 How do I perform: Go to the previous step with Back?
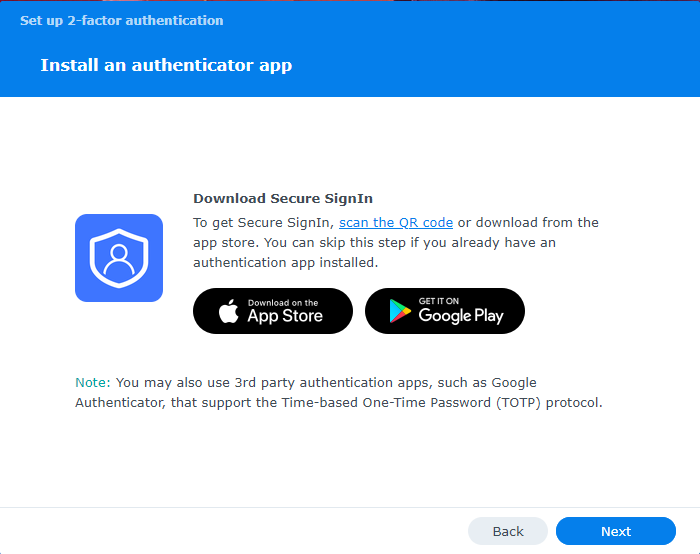508,531
